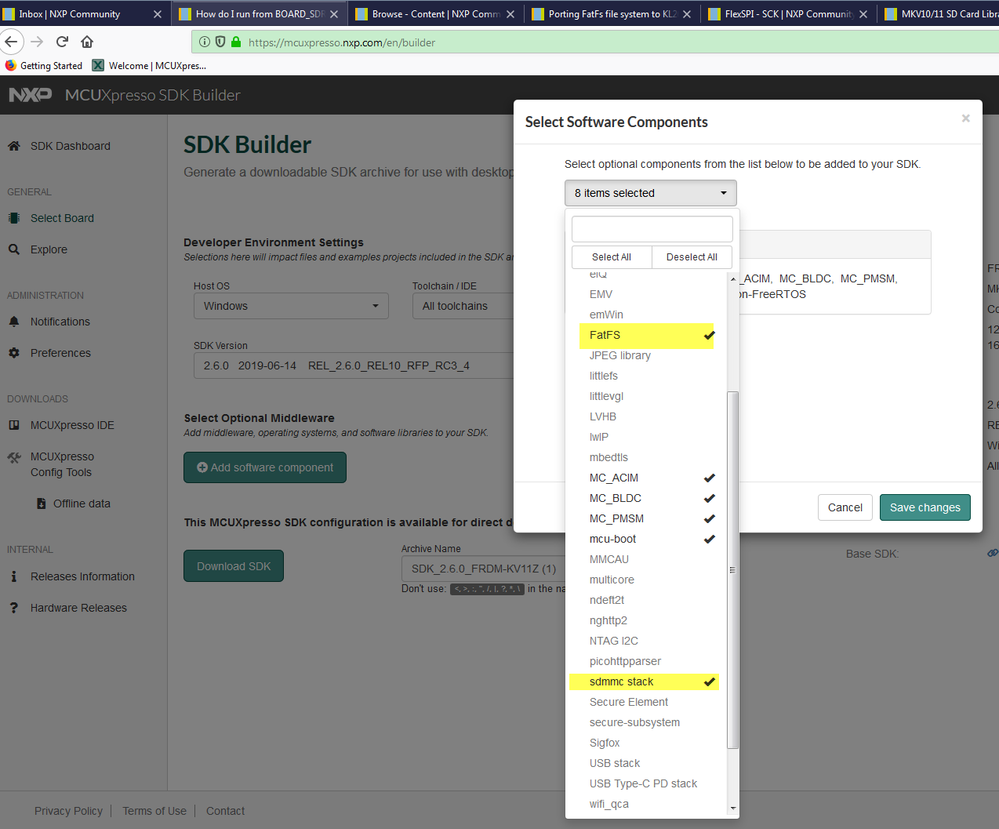Click the component search input field
The image size is (999, 829).
pyautogui.click(x=652, y=229)
